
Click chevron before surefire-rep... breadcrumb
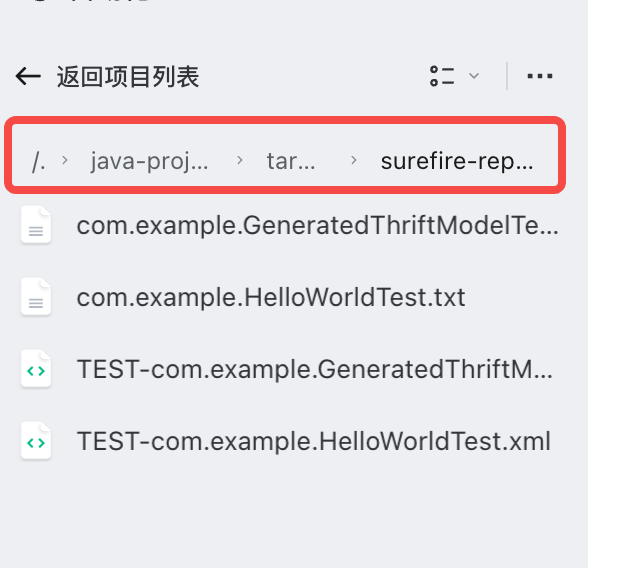click(354, 160)
